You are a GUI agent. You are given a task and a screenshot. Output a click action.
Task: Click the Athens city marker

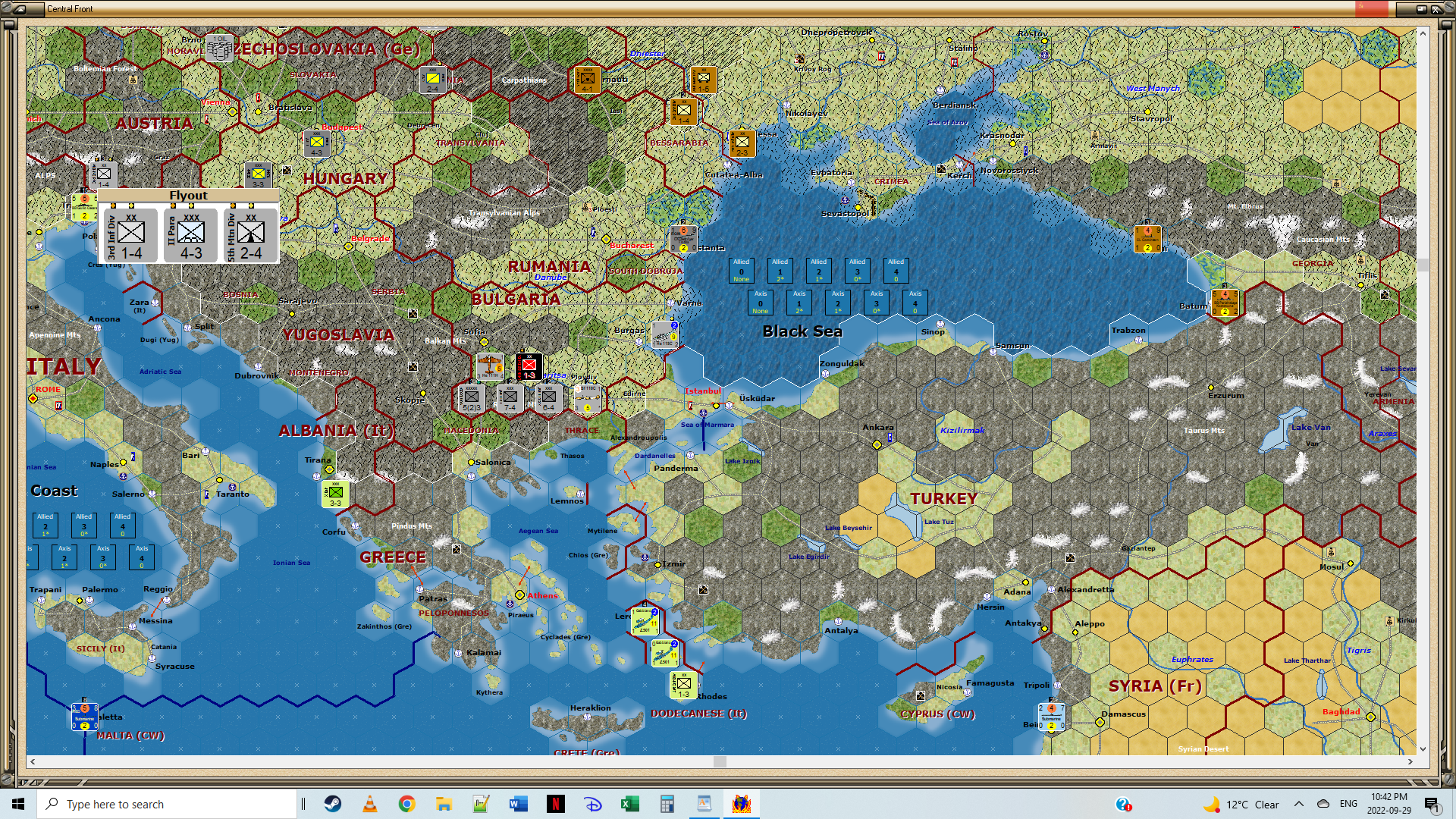tap(519, 595)
